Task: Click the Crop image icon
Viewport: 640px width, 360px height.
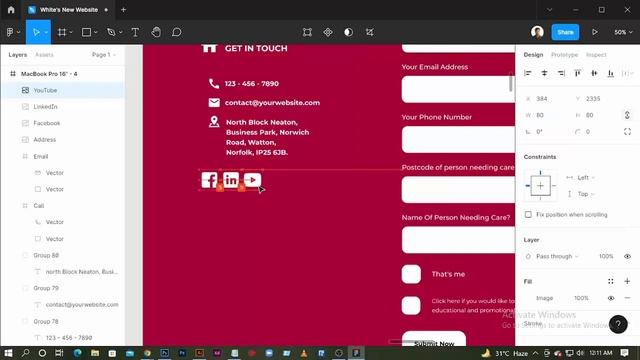Action: coord(369,32)
